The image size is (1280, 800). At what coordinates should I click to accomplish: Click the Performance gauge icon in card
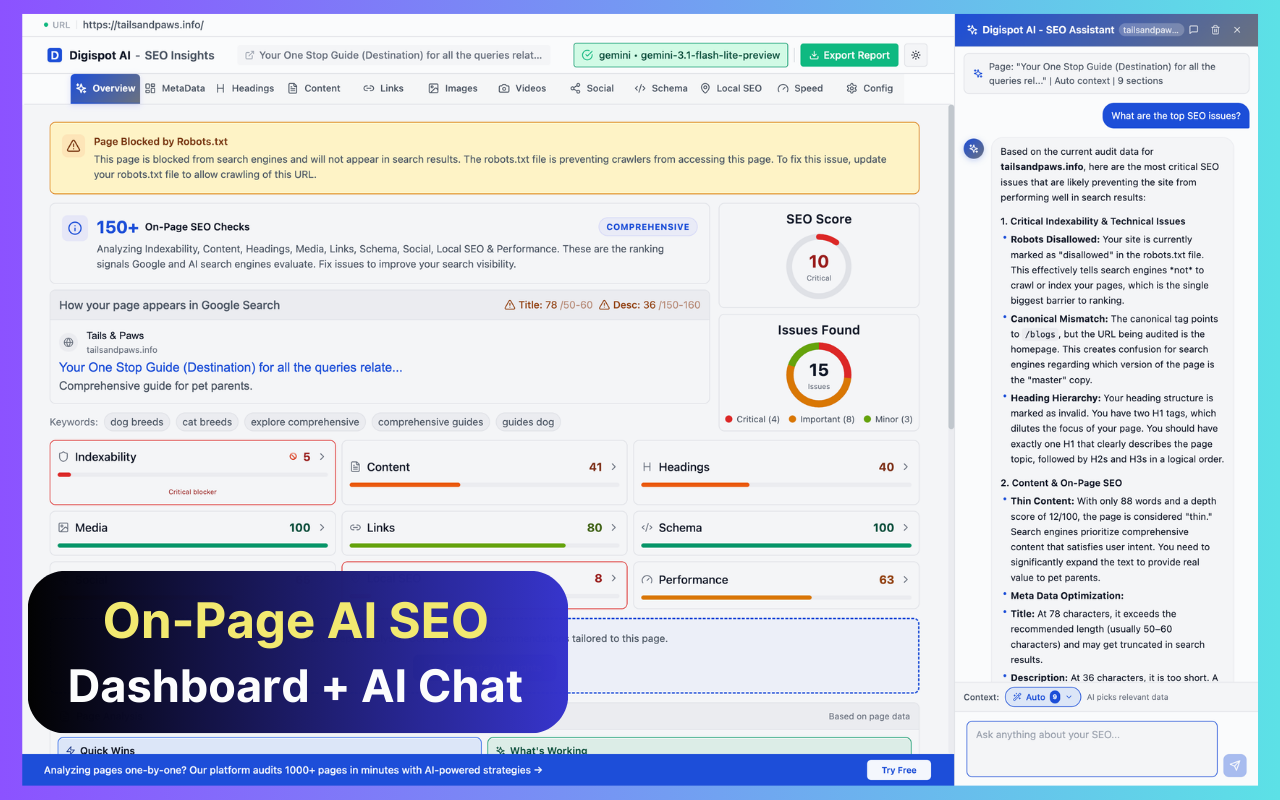pyautogui.click(x=647, y=579)
